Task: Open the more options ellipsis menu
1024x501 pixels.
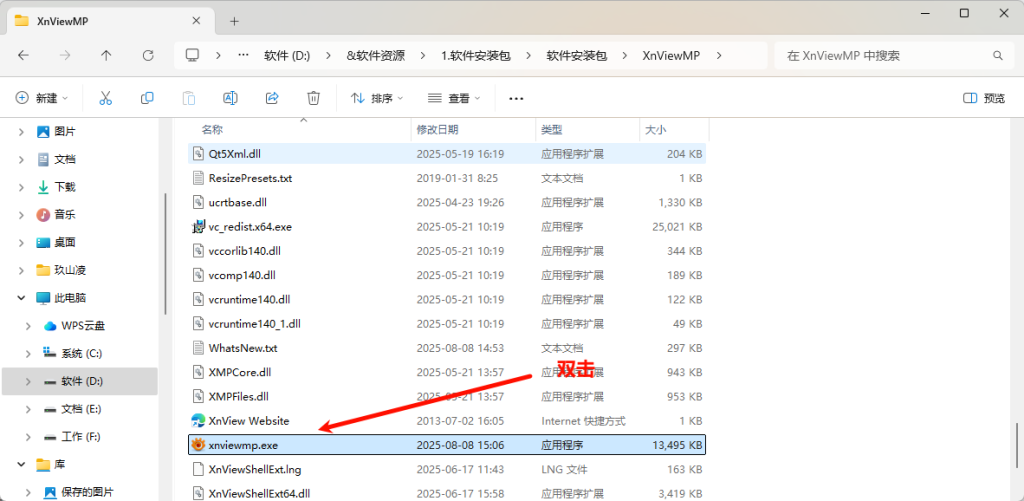Action: pos(516,99)
